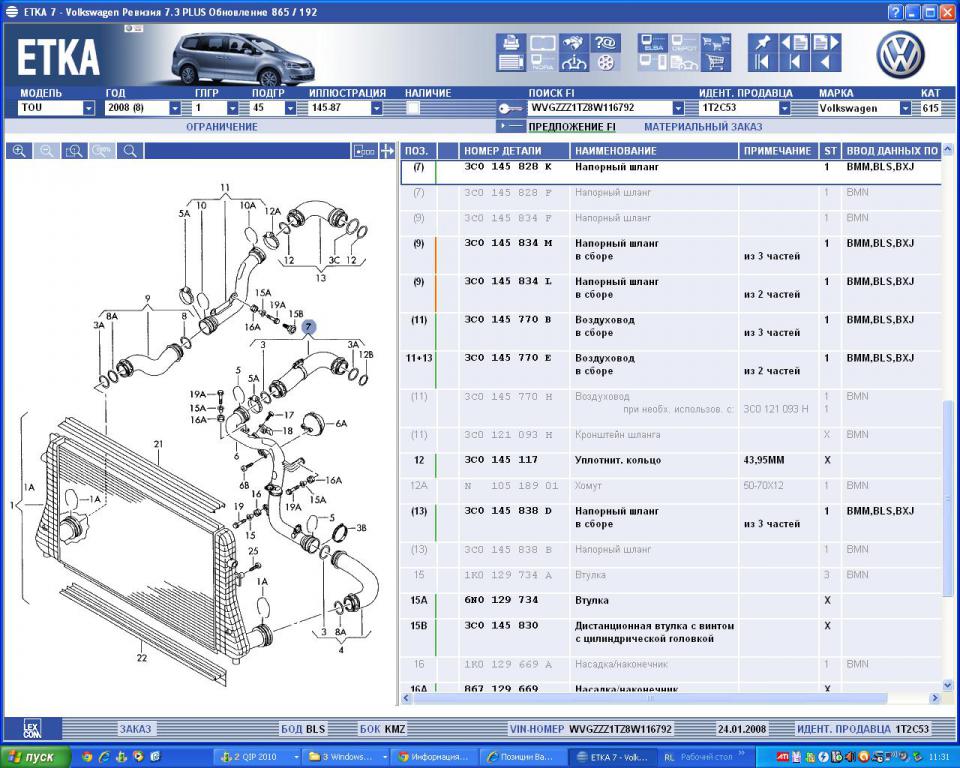Open the ПОДГР dropdown
This screenshot has height=768, width=960.
[291, 108]
